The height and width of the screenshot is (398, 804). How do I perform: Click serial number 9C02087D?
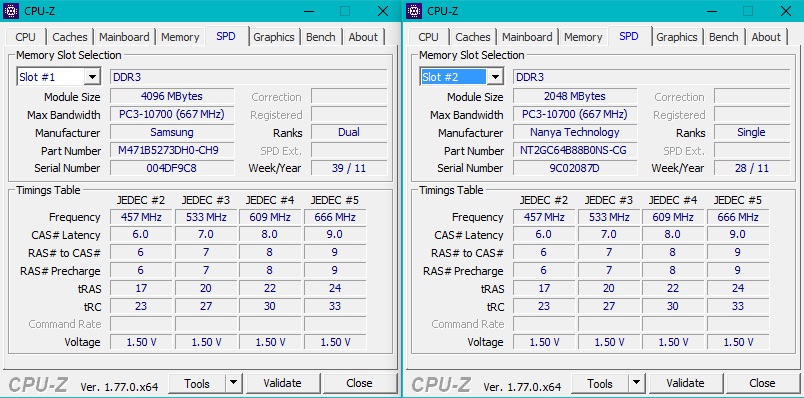(575, 168)
